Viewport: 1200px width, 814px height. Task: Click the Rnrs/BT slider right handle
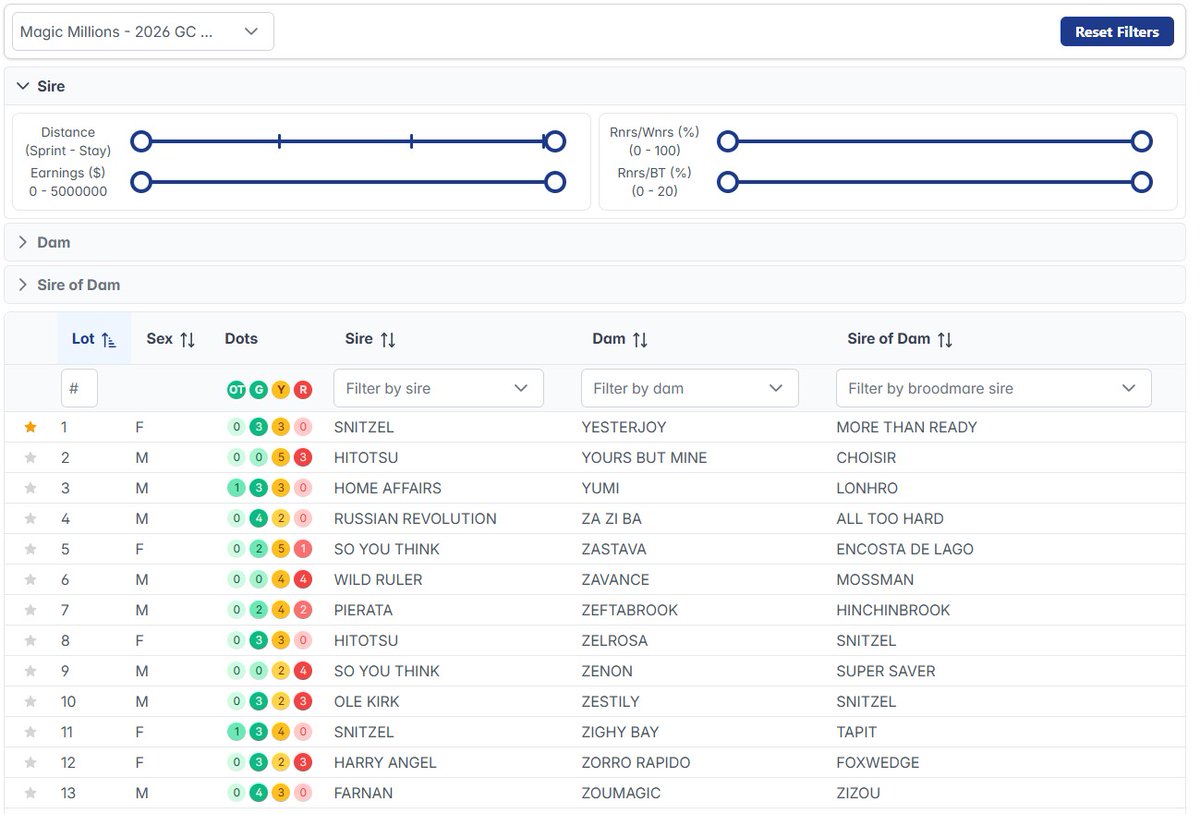point(1142,182)
